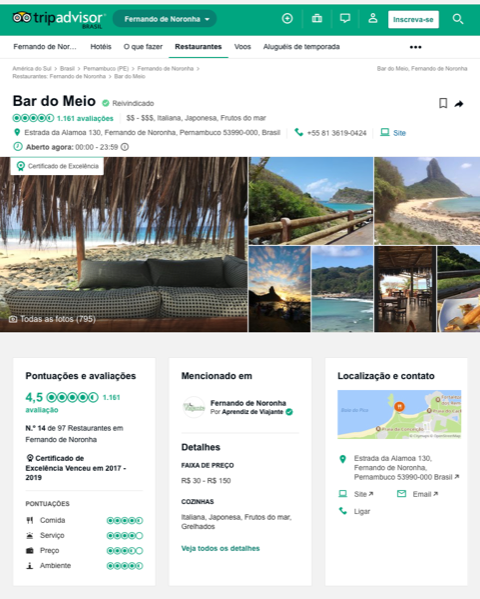The width and height of the screenshot is (480, 599).
Task: Click the green pin icon in contact card
Action: (343, 459)
